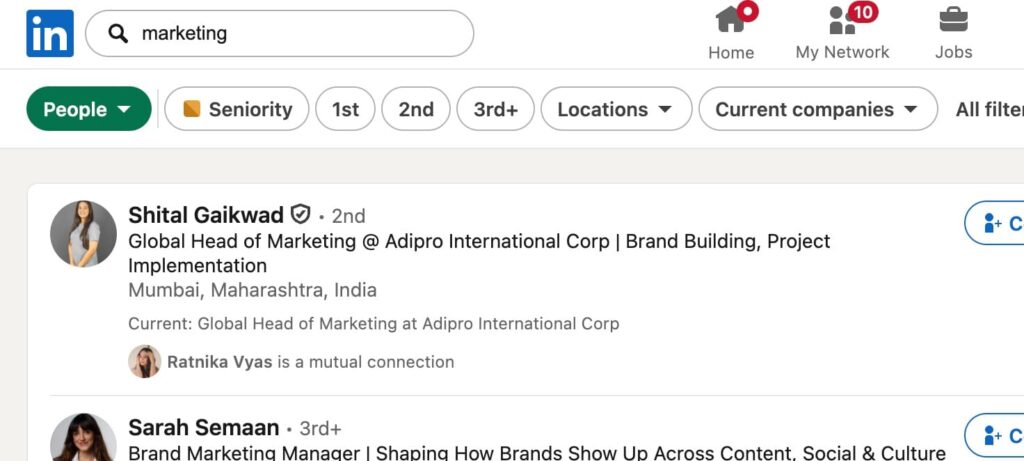Click the Home label in navigation
This screenshot has height=461, width=1024.
pos(731,52)
